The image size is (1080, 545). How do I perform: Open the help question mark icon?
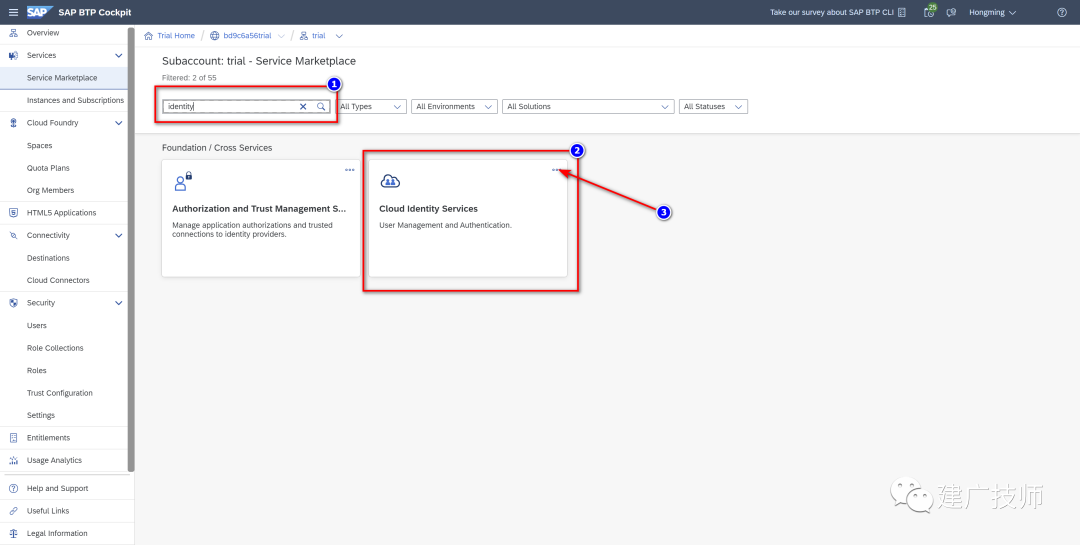tap(1061, 12)
